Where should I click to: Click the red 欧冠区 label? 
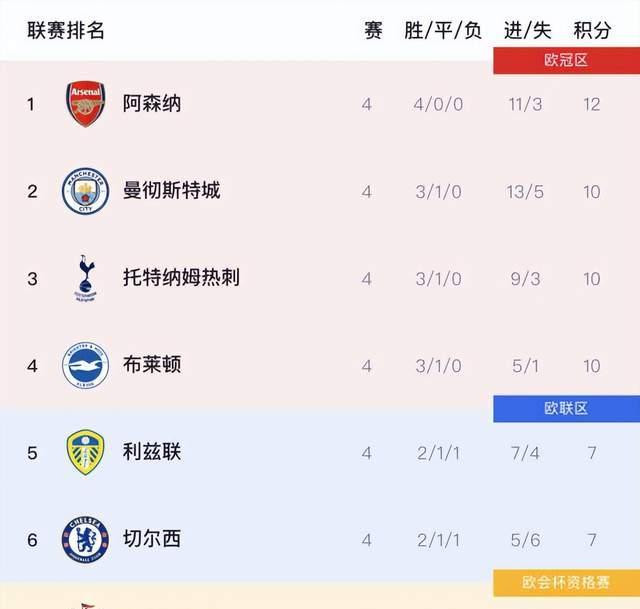click(566, 60)
